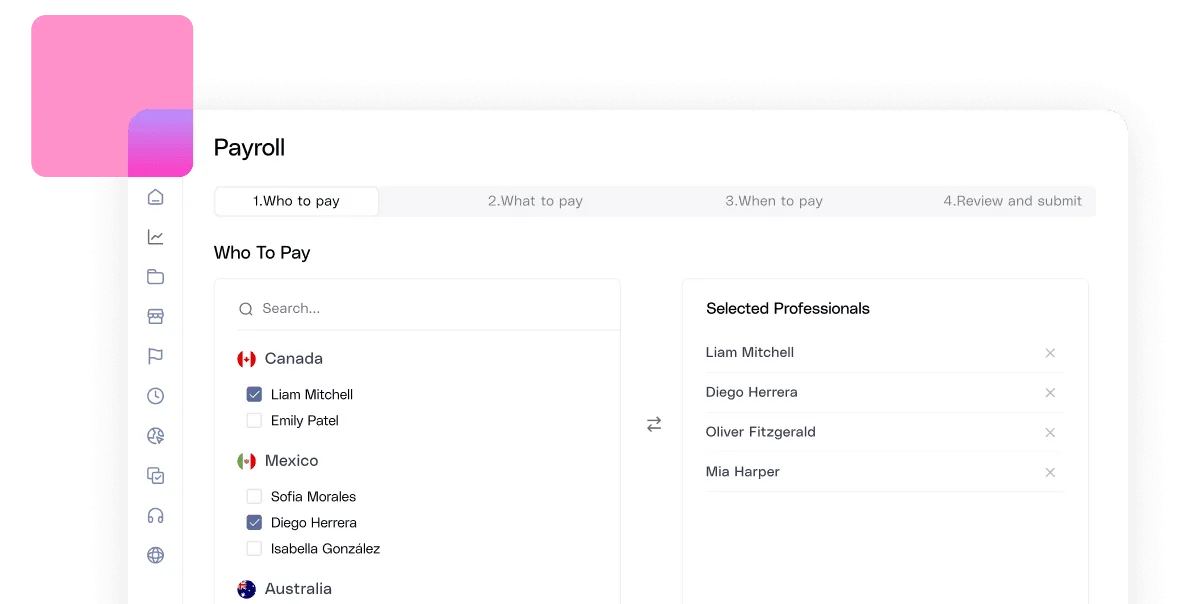Click Liam Mitchell in Selected Professionals list
The width and height of the screenshot is (1200, 604).
750,352
